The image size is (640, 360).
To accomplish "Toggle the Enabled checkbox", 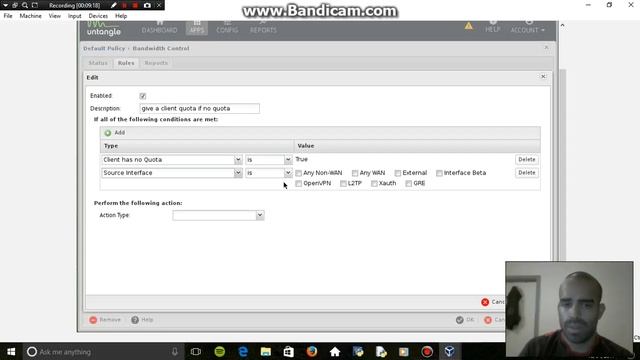I will [142, 96].
